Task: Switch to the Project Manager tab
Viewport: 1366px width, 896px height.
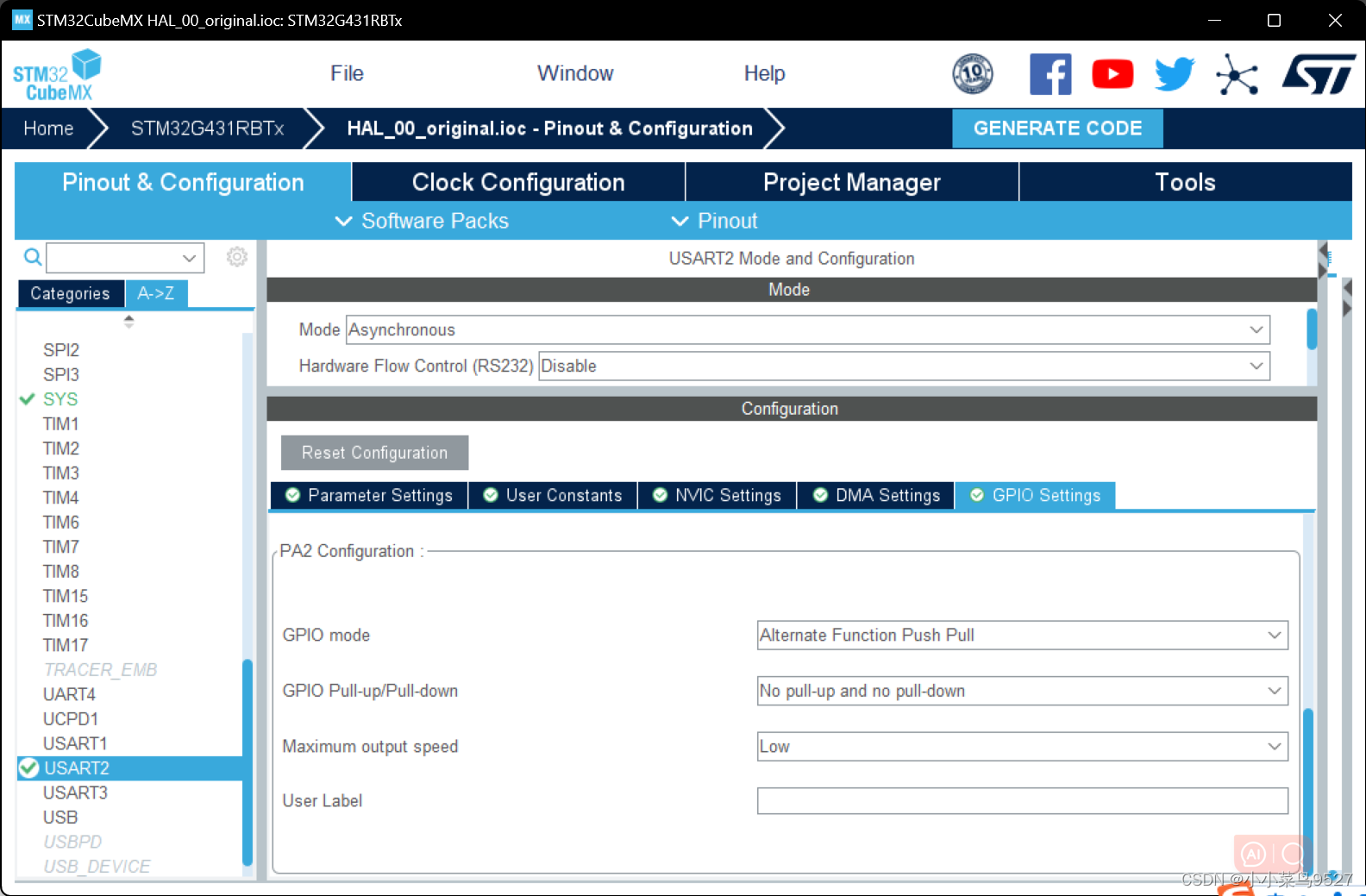Action: point(852,182)
